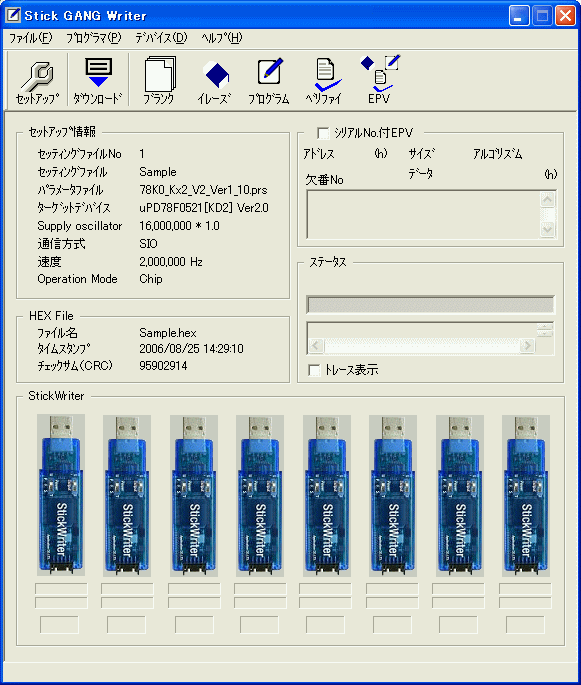This screenshot has width=581, height=685.
Task: Click status log right scroll arrow
Action: (x=527, y=346)
